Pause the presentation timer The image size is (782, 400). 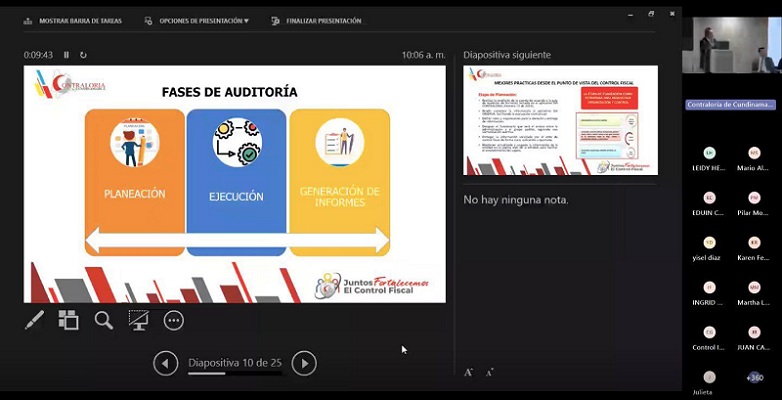(x=66, y=55)
